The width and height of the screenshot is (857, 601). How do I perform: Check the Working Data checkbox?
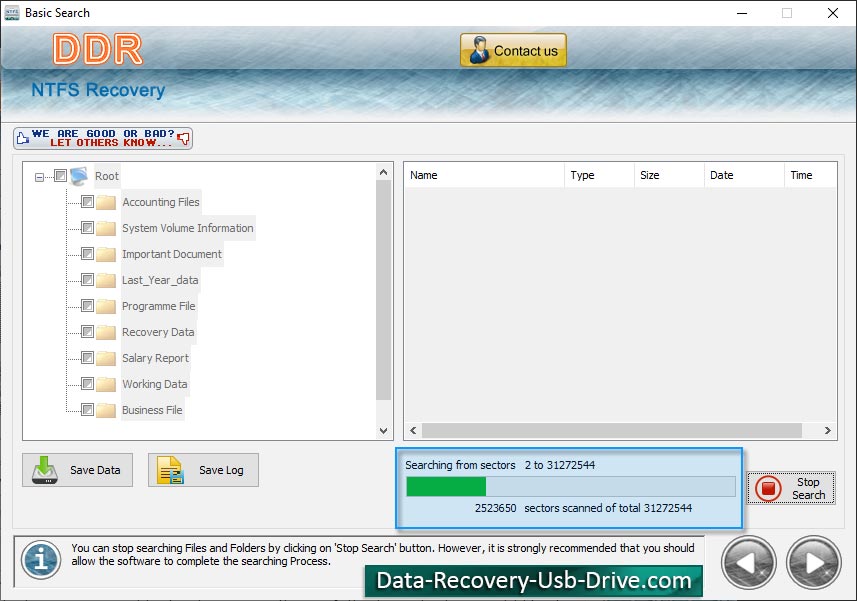pyautogui.click(x=87, y=384)
